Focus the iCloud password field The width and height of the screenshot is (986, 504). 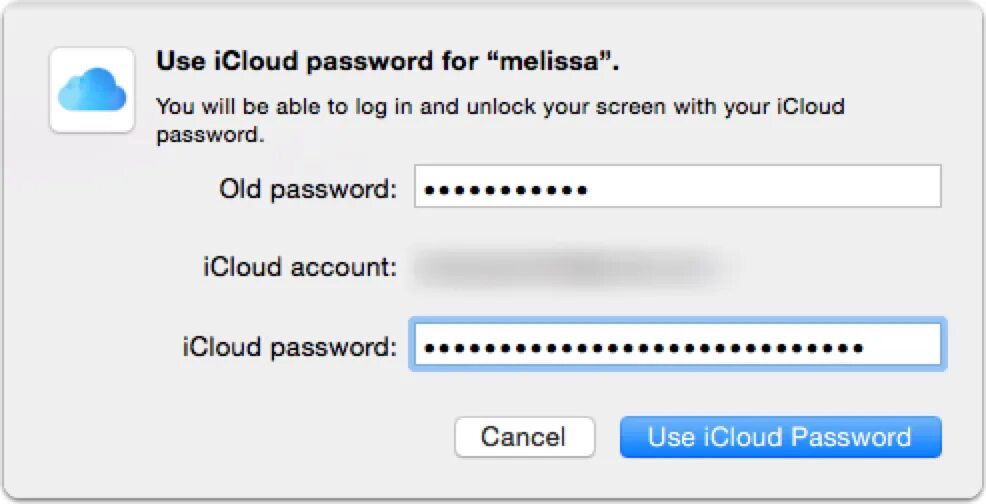coord(677,347)
